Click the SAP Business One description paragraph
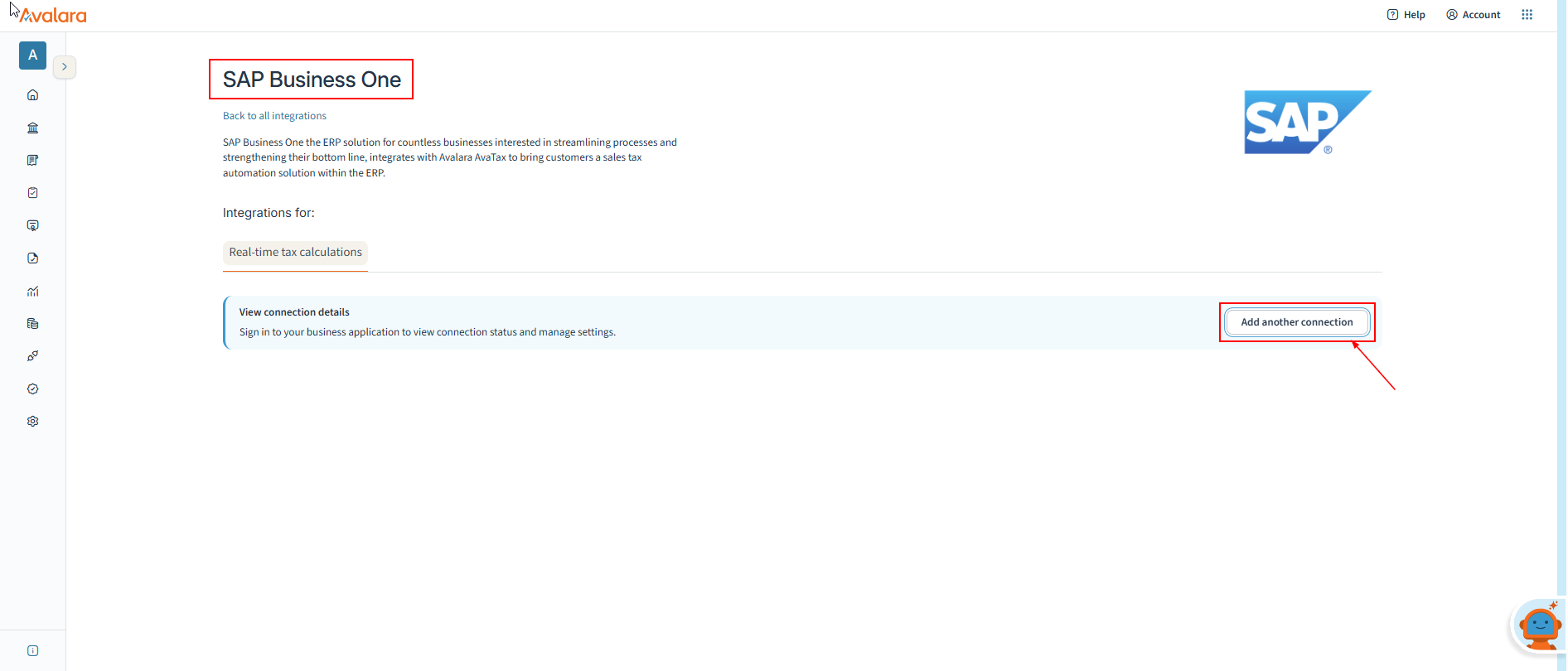Image resolution: width=1568 pixels, height=671 pixels. (x=450, y=157)
